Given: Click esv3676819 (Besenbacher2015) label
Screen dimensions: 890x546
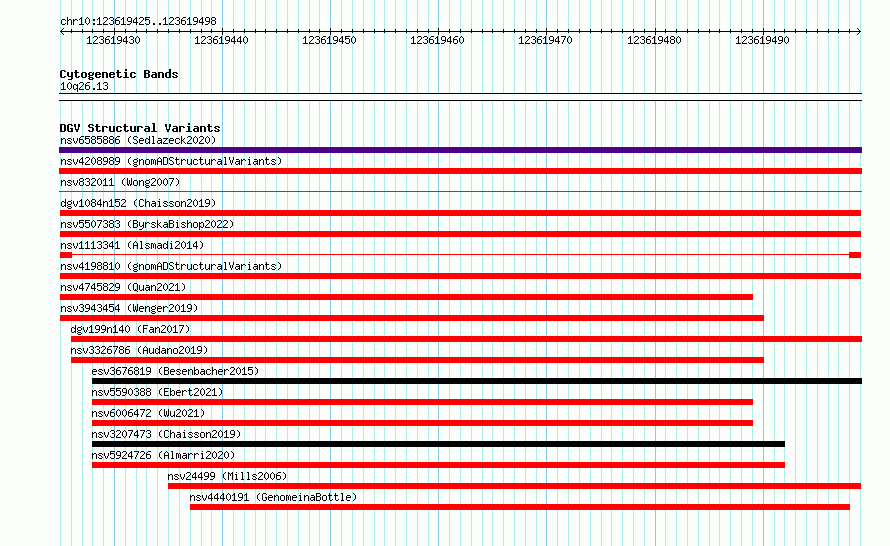Looking at the screenshot, I should [175, 371].
